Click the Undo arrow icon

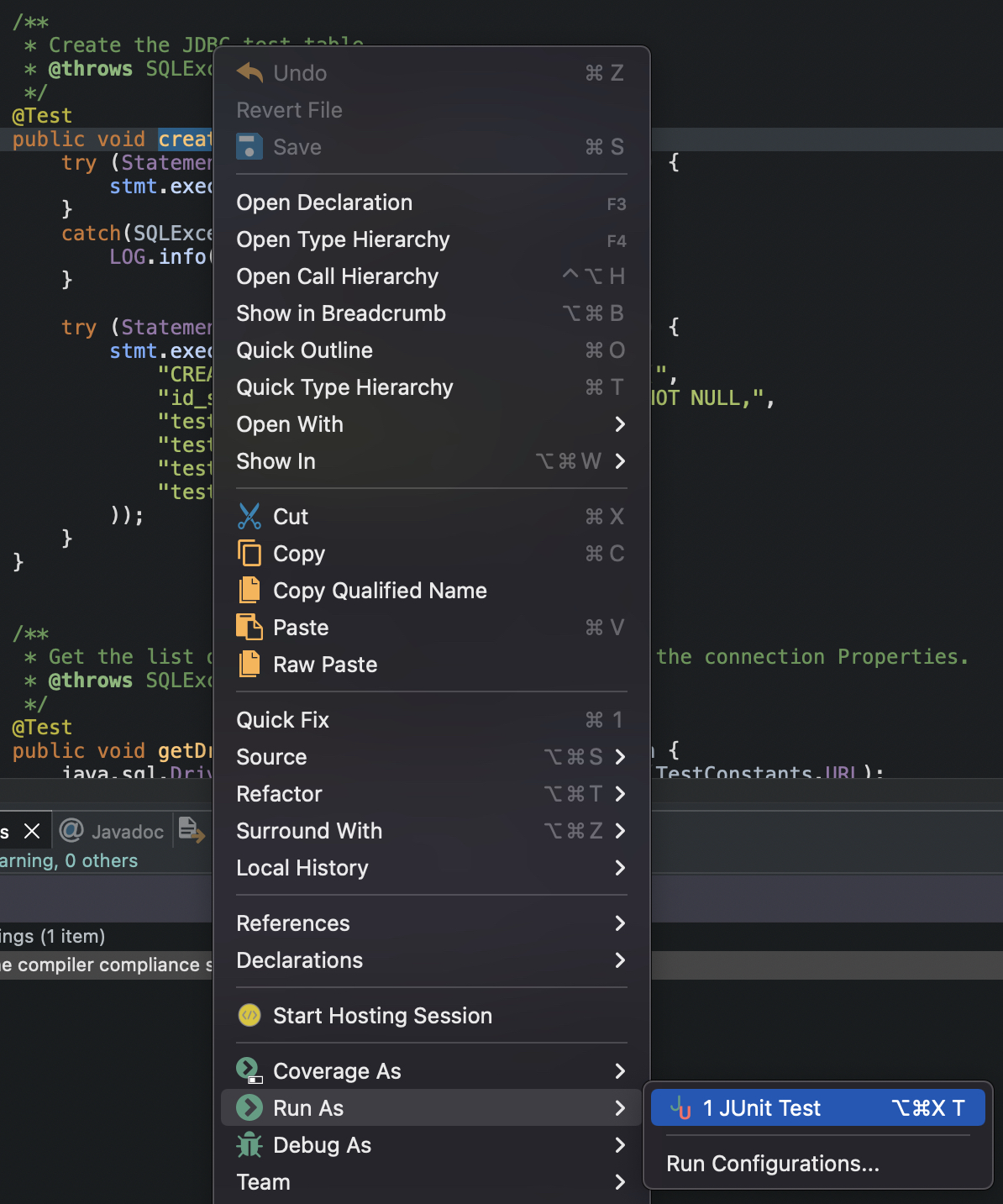click(x=249, y=72)
